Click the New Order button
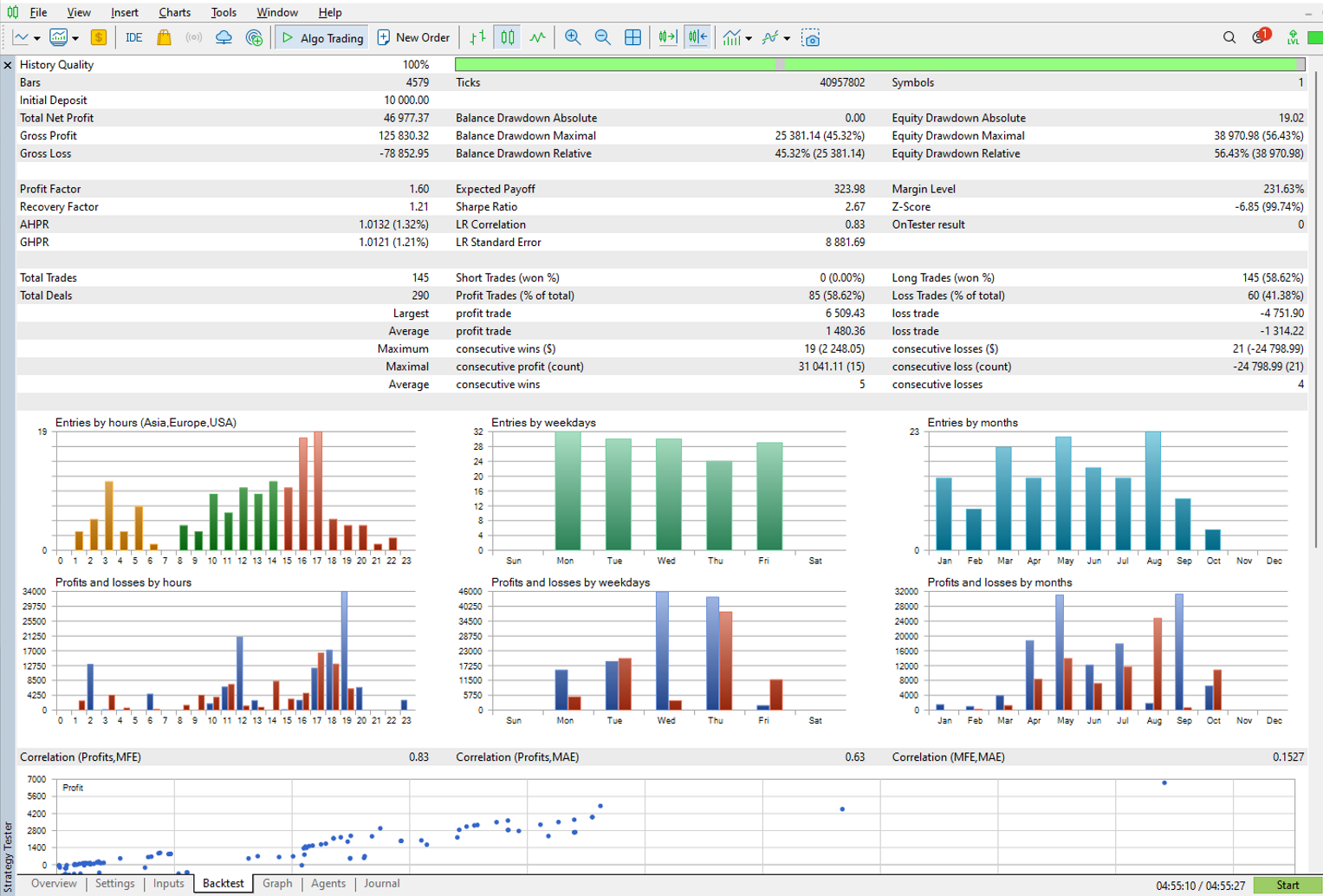The image size is (1323, 896). pyautogui.click(x=413, y=37)
